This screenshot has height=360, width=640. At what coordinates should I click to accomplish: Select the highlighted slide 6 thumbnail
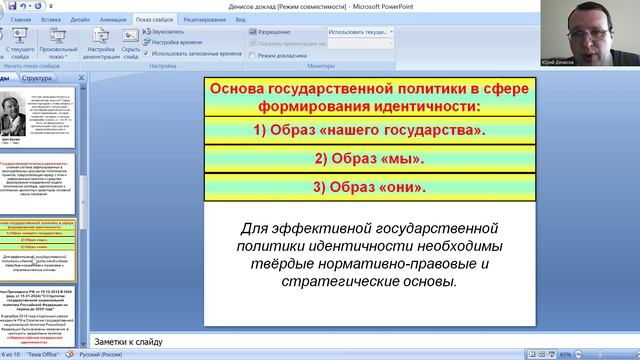point(37,250)
